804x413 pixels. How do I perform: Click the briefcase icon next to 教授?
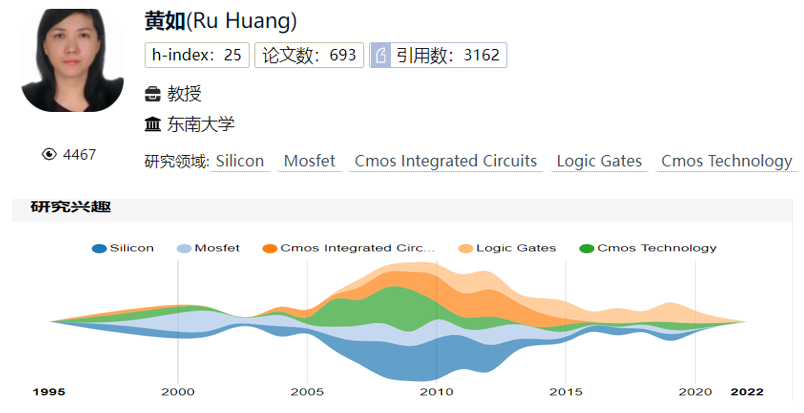[153, 94]
